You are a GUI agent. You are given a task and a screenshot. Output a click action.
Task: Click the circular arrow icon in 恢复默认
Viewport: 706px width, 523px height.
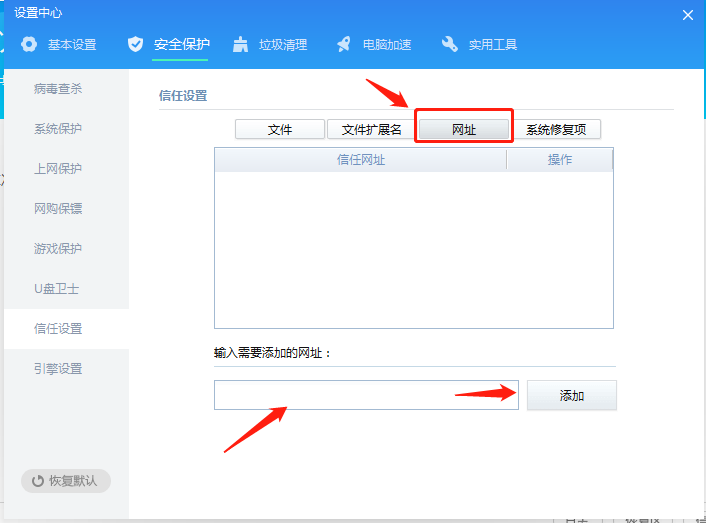click(38, 481)
